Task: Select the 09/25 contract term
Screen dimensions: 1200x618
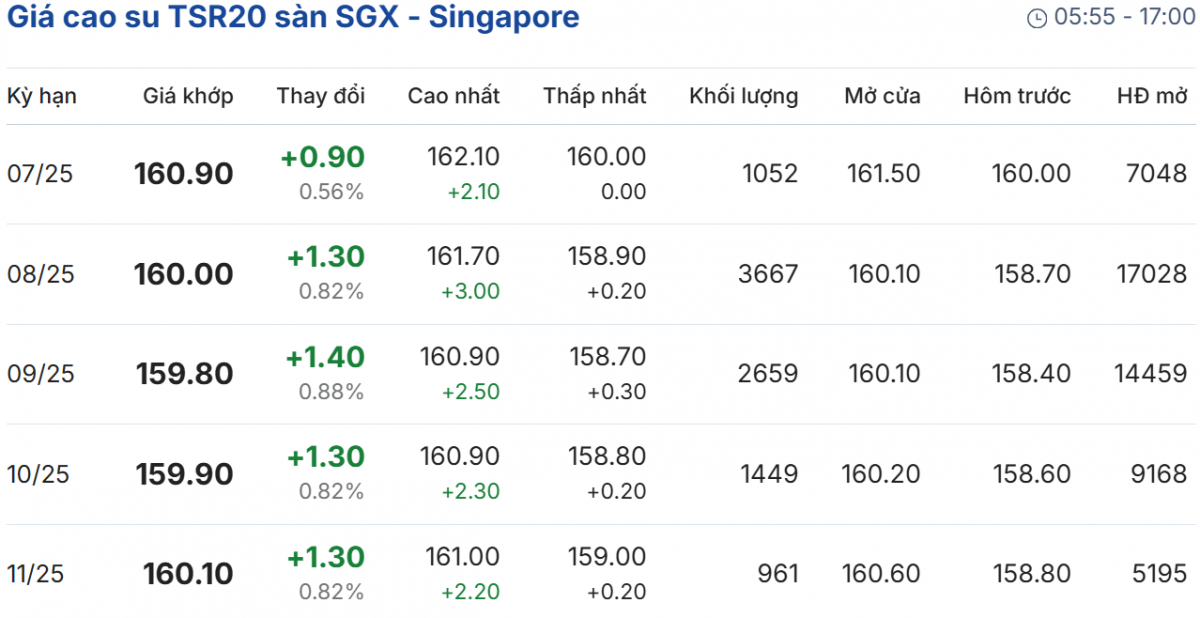Action: 40,374
